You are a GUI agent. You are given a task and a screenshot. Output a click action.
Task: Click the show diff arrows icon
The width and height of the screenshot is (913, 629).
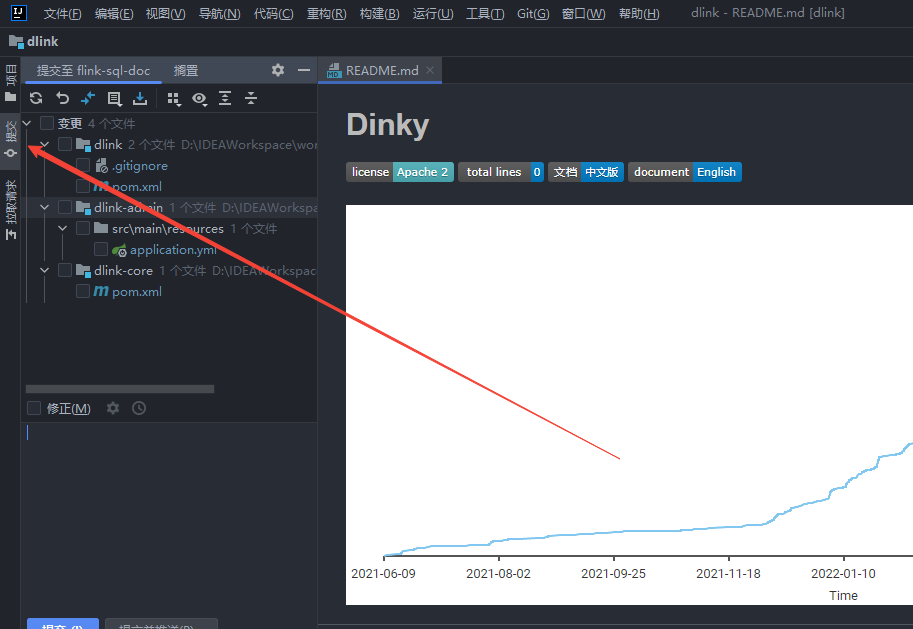pyautogui.click(x=88, y=98)
